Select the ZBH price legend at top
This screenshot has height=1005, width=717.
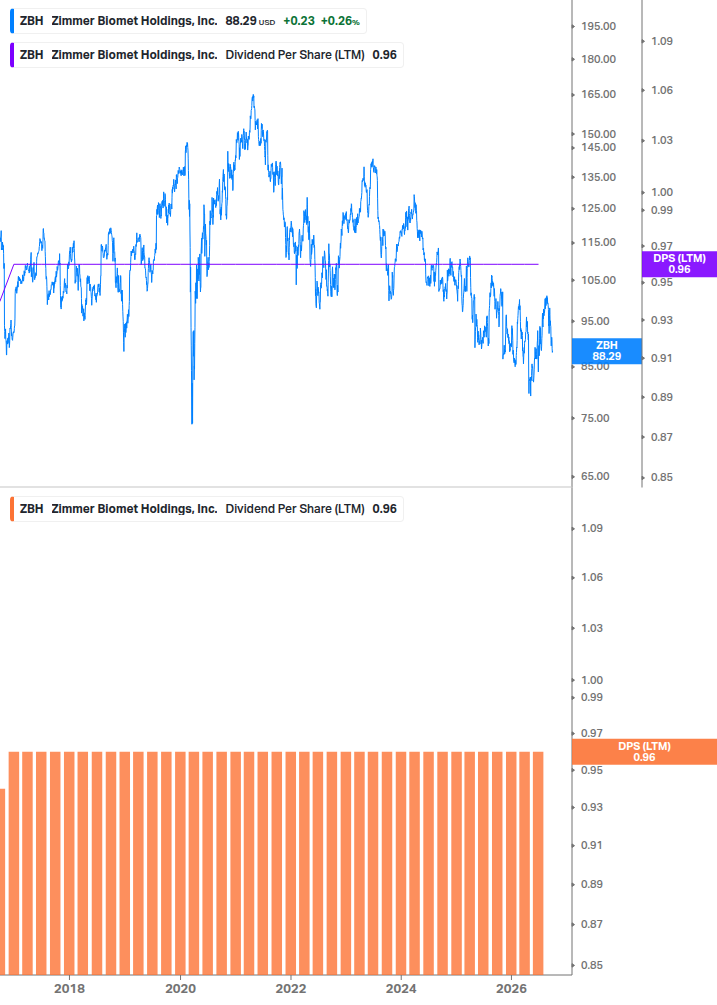click(188, 21)
